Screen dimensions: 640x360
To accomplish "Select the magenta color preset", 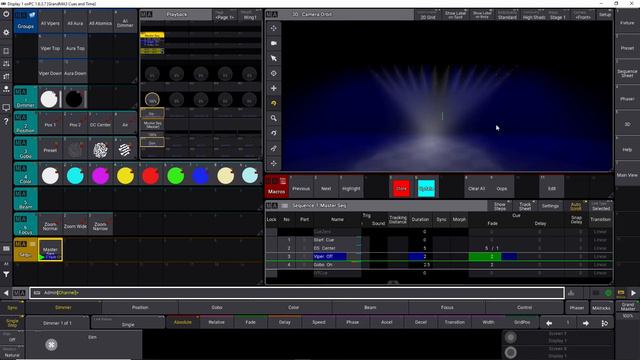I will (100, 176).
